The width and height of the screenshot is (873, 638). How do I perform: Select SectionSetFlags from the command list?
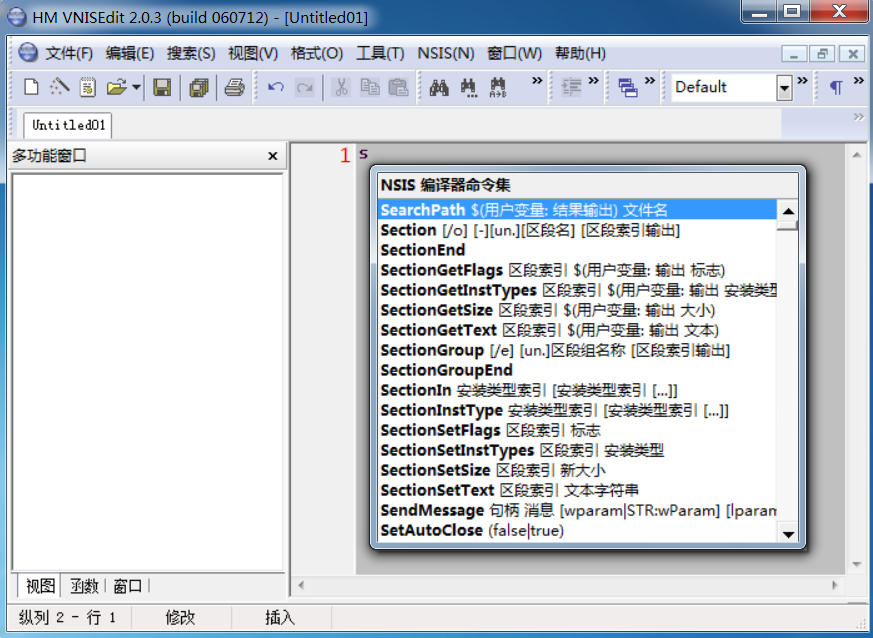(577, 430)
